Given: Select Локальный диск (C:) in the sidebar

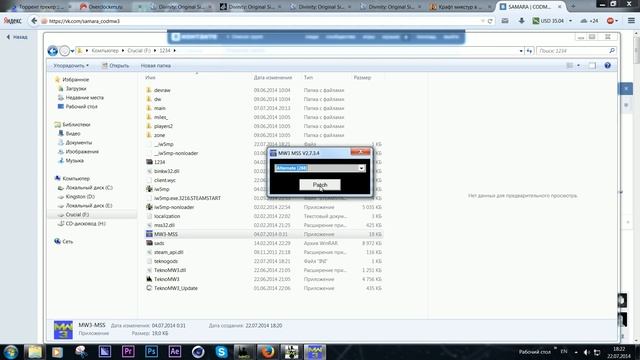Looking at the screenshot, I should pos(89,188).
